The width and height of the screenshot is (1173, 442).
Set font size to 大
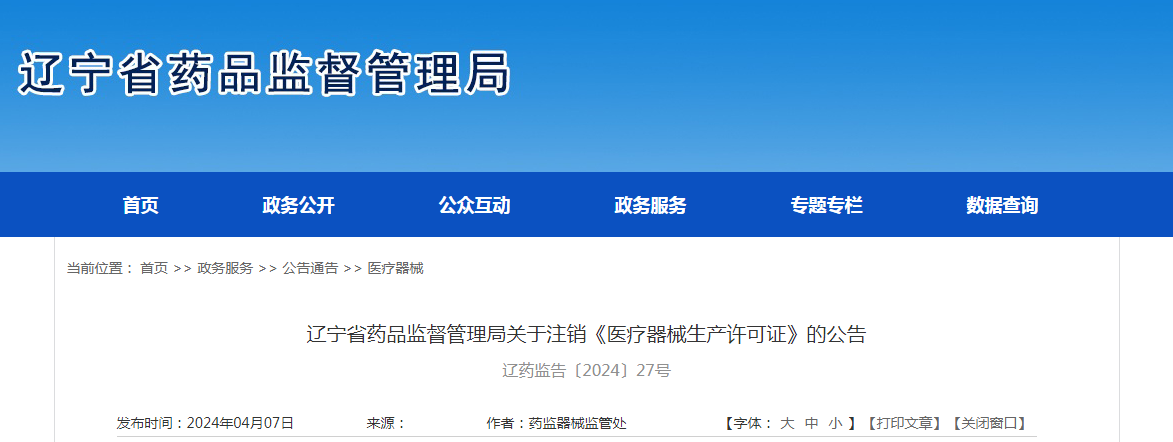pyautogui.click(x=787, y=423)
